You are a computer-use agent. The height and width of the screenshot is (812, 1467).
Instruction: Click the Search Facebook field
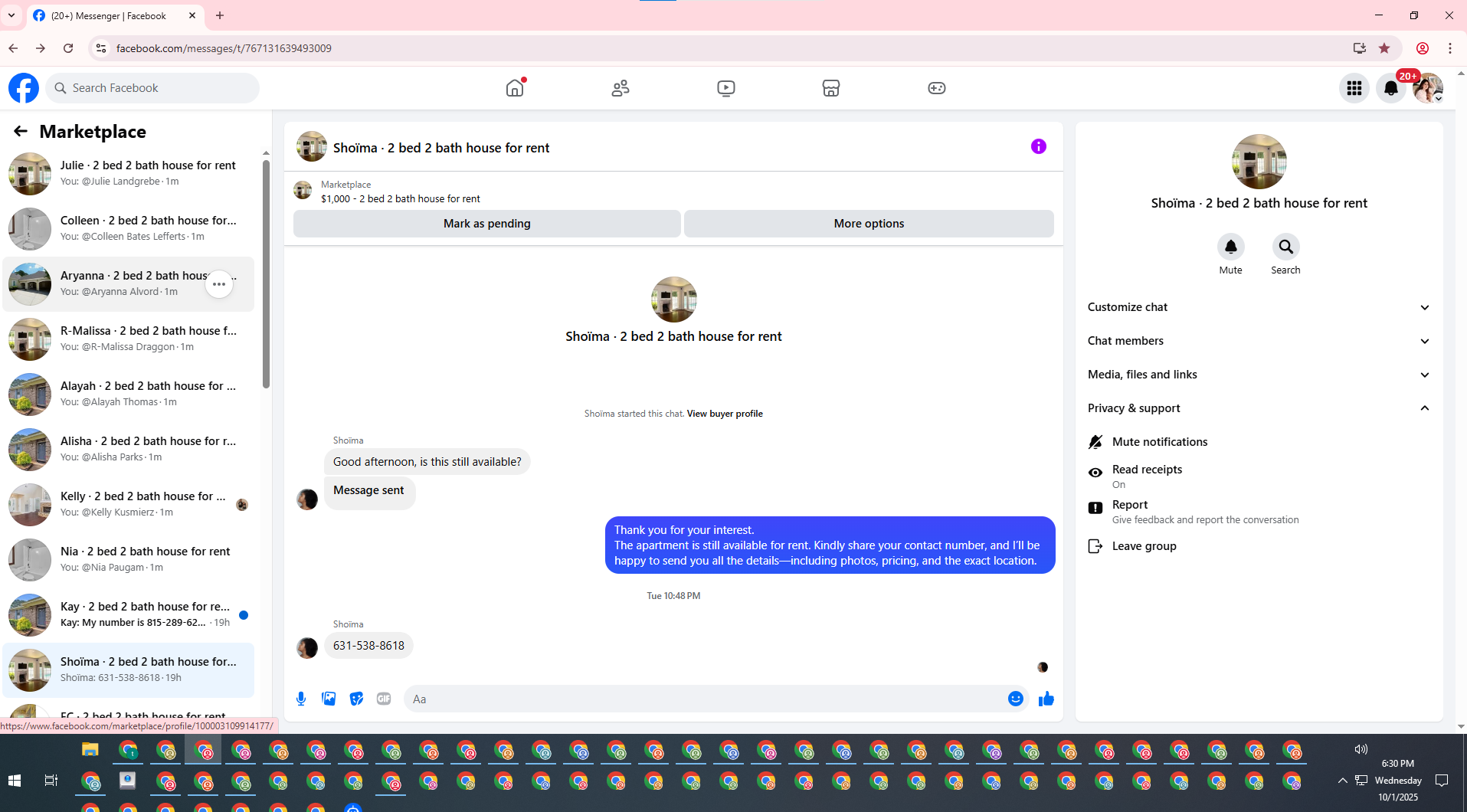153,88
